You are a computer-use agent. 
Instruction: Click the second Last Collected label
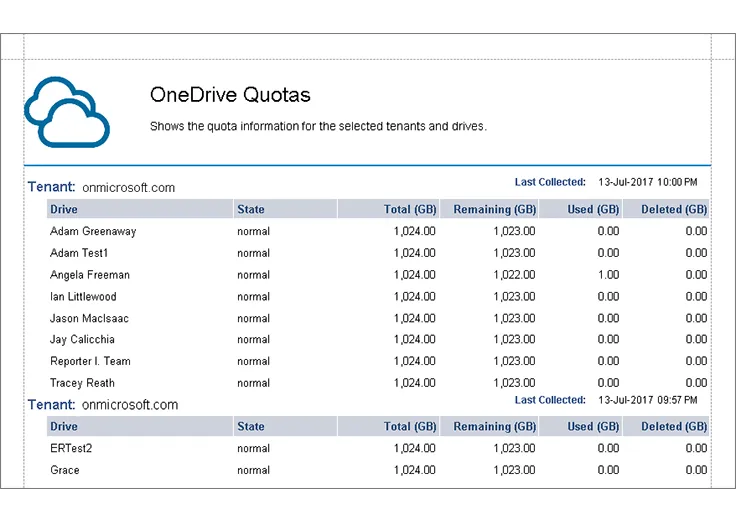pos(550,400)
